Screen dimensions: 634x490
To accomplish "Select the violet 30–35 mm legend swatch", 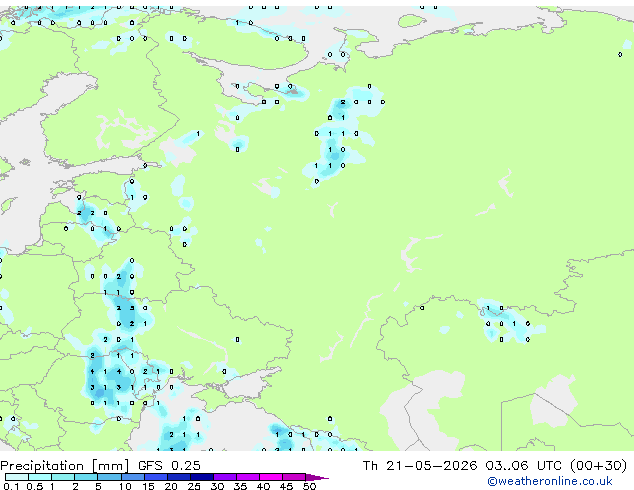I will pos(224,477).
